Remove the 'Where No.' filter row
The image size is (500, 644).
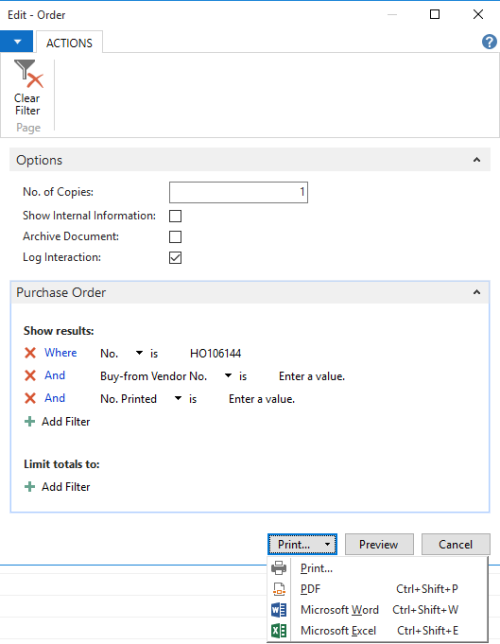pos(30,353)
